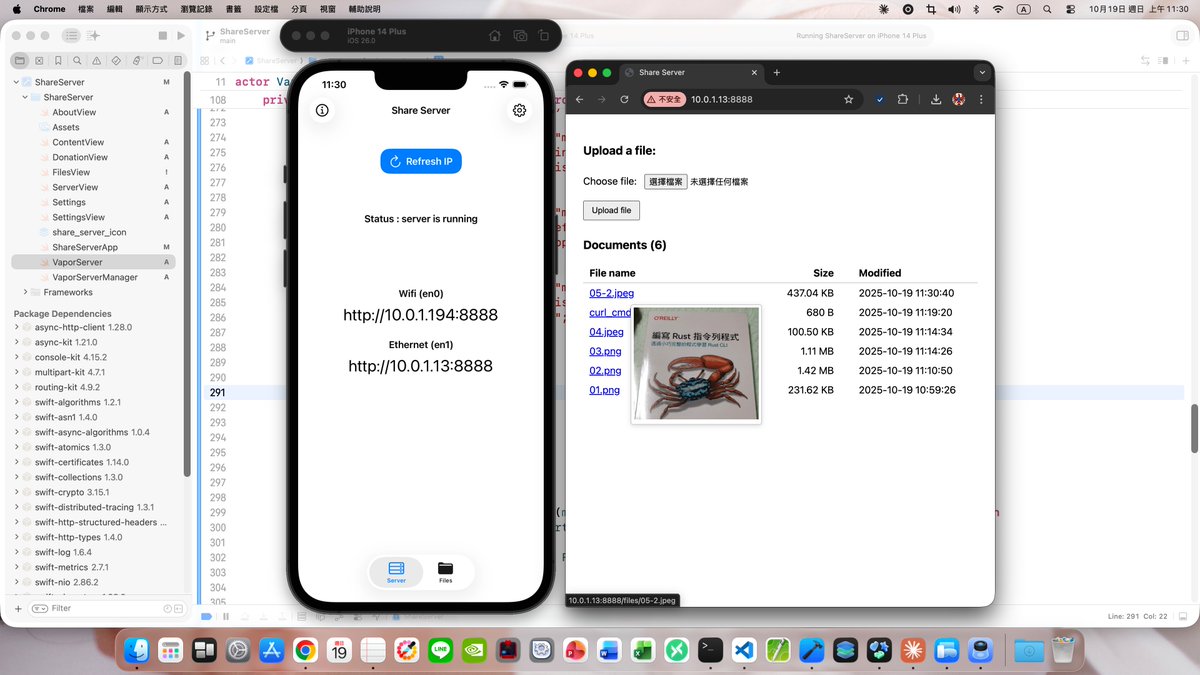Expand async-http-client package

16,327
